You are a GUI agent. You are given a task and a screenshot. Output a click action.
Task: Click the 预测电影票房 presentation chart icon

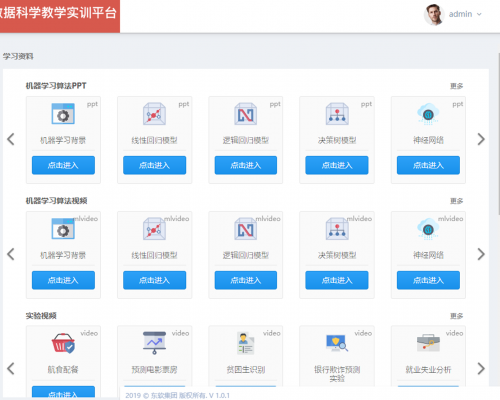pyautogui.click(x=154, y=343)
